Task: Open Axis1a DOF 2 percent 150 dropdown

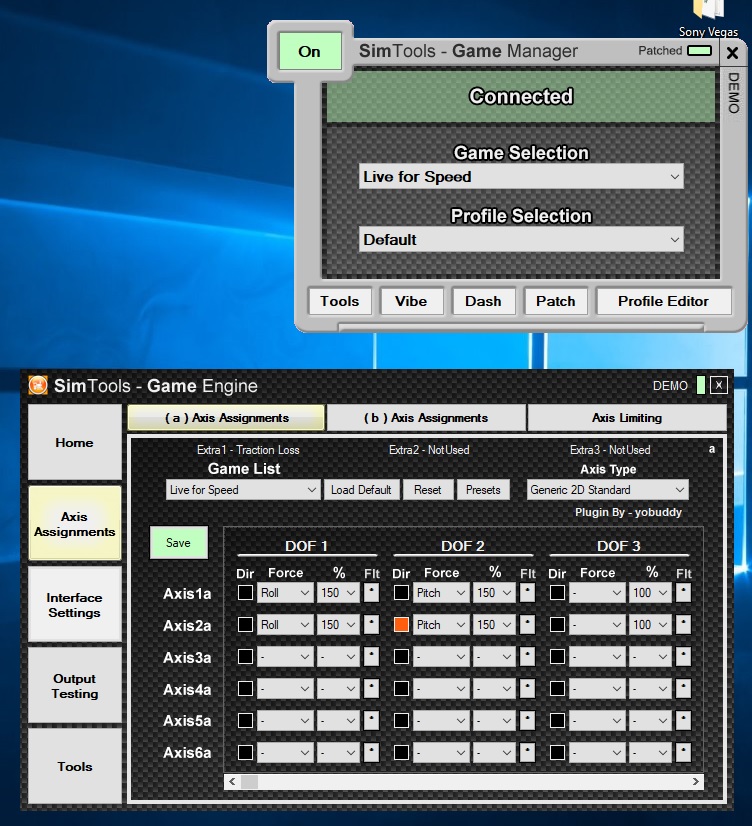Action: 494,593
